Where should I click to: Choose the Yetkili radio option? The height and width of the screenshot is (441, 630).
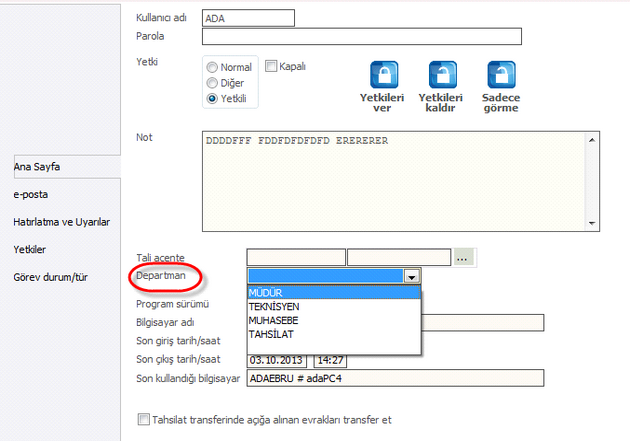coord(212,99)
